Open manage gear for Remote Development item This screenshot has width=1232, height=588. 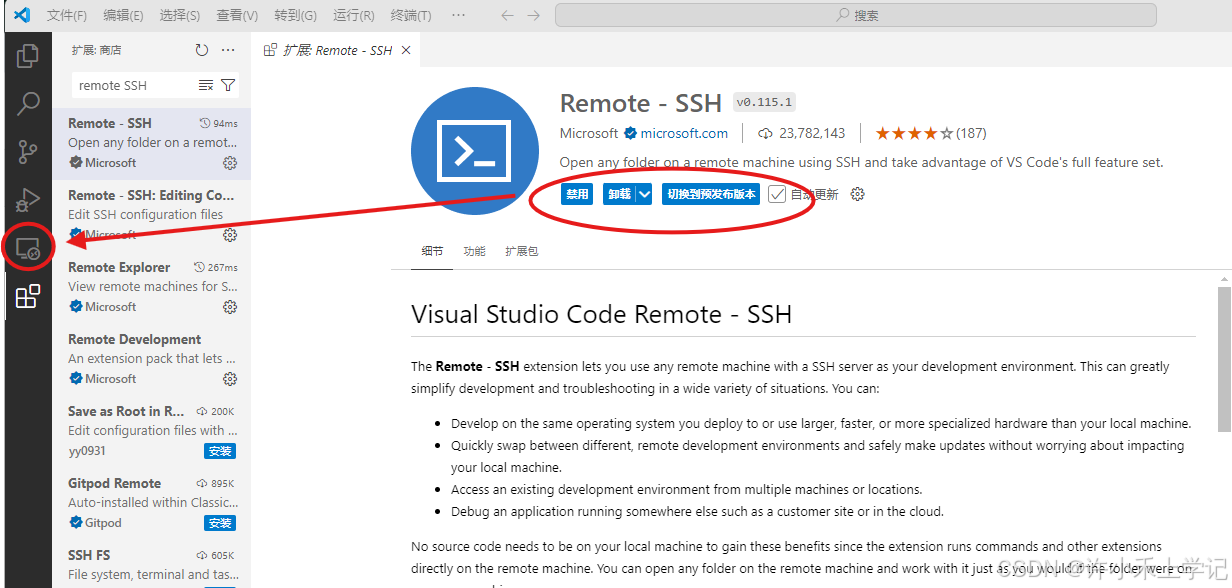point(230,379)
